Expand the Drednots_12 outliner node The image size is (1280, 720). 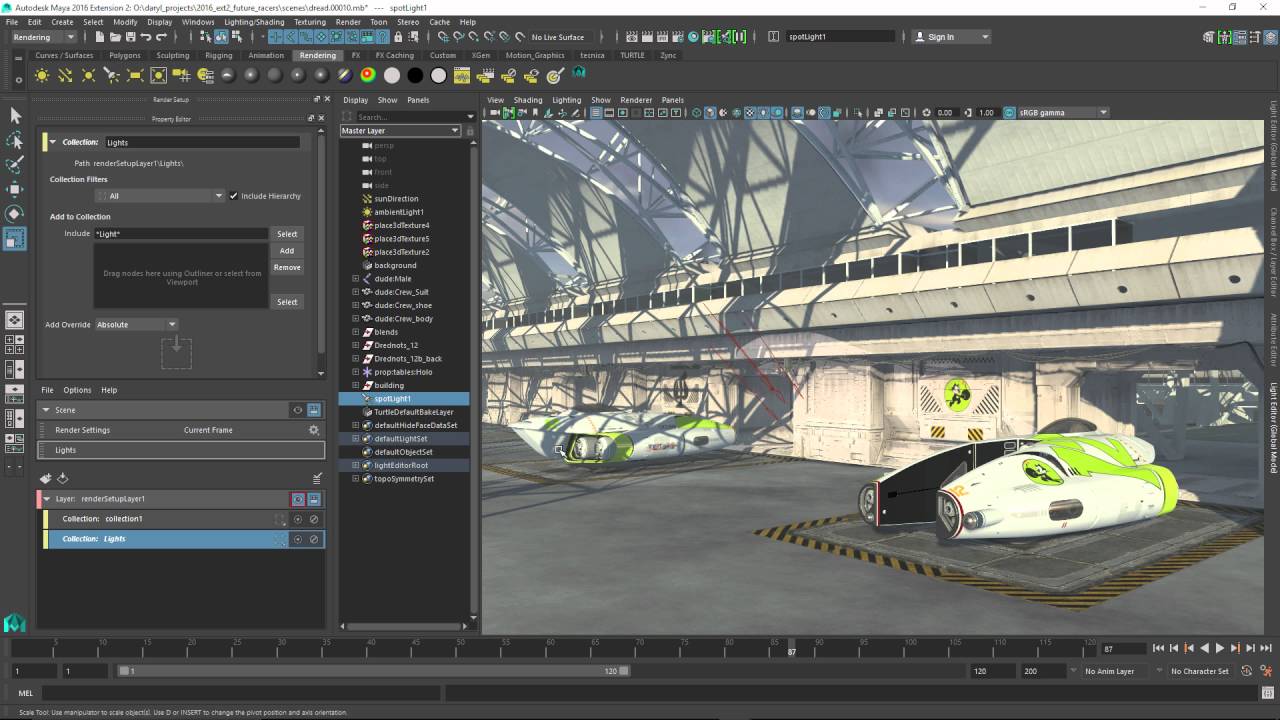(x=355, y=345)
